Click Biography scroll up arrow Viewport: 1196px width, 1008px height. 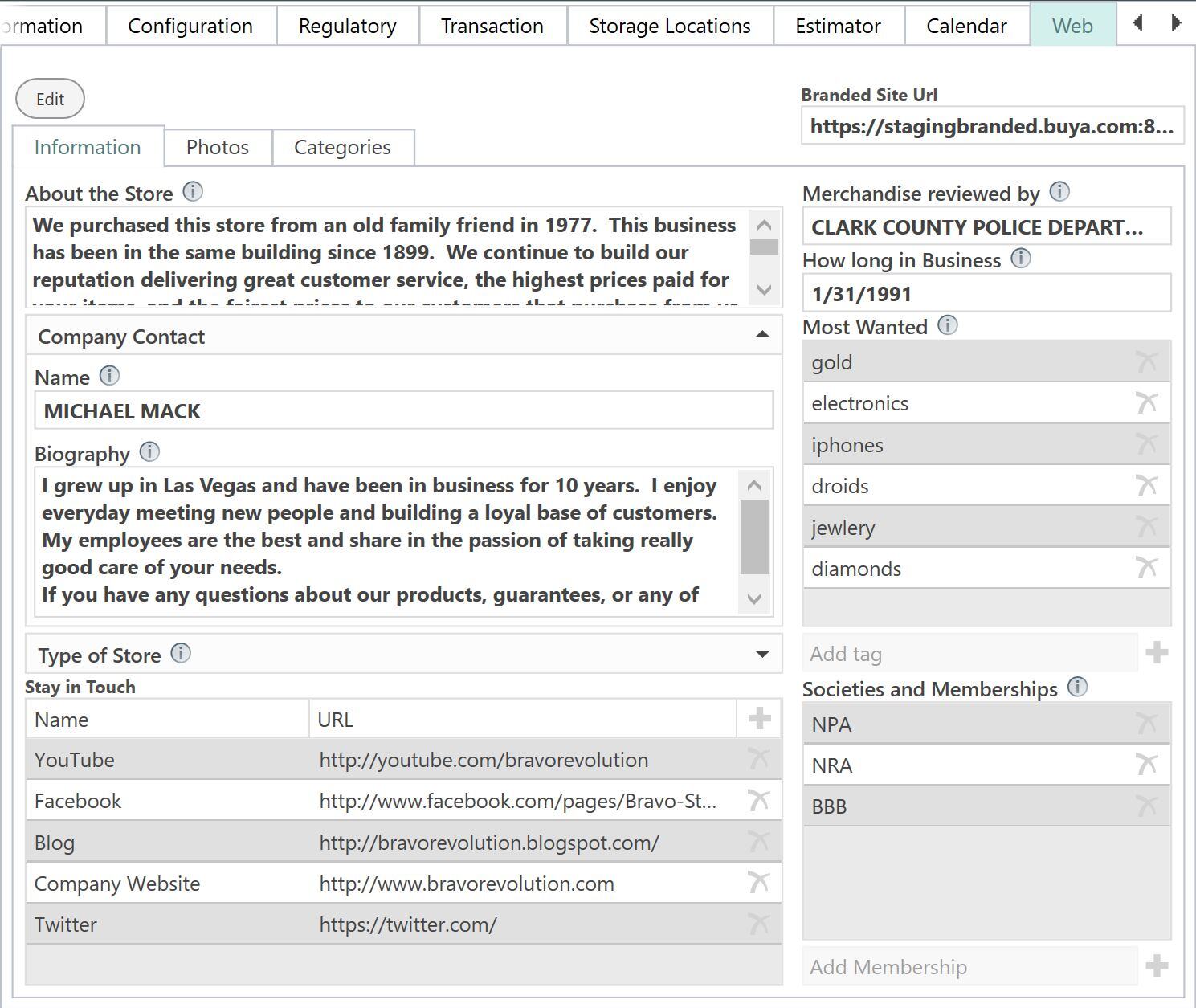point(754,485)
